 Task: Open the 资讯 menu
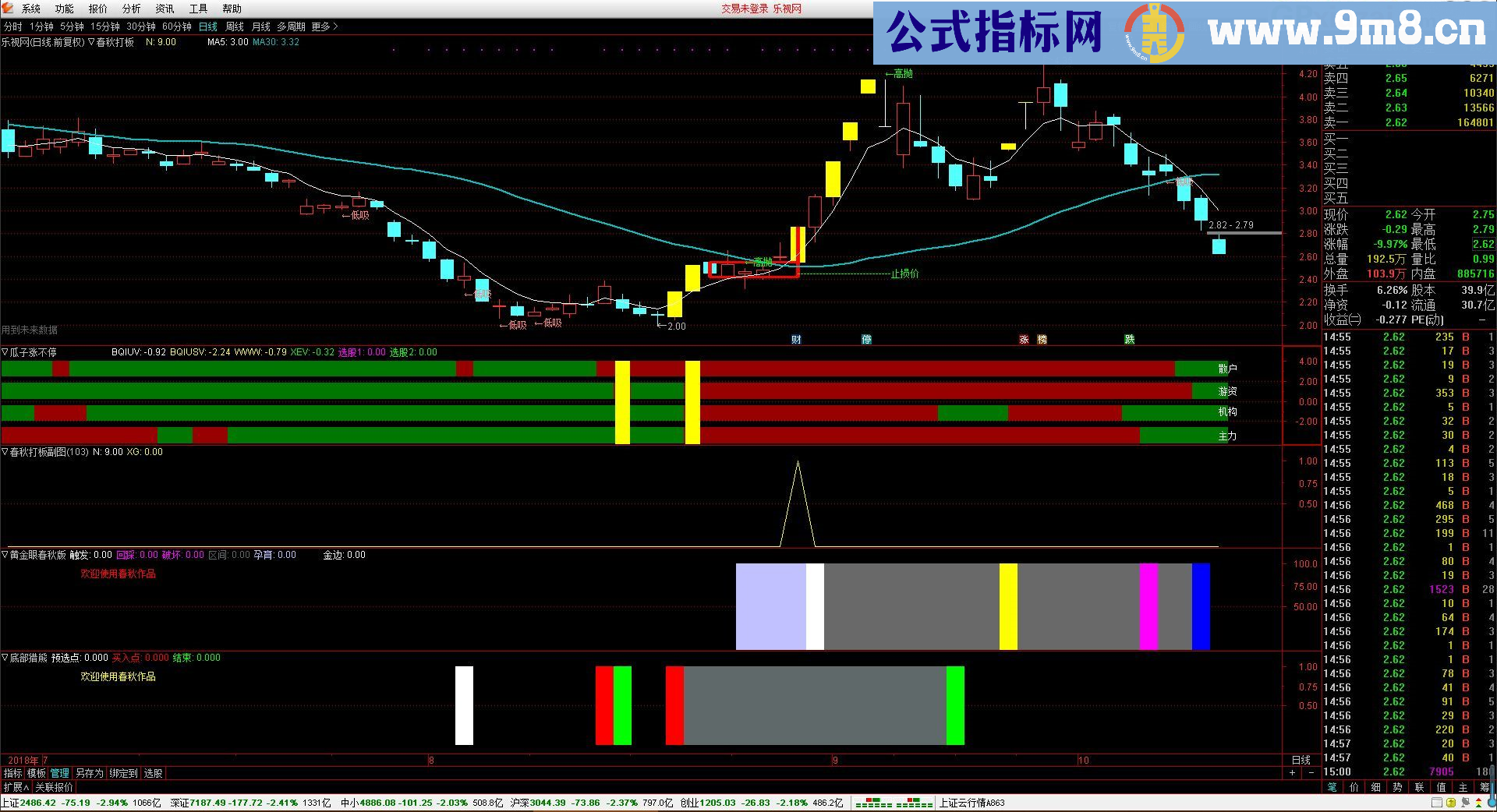[x=165, y=9]
